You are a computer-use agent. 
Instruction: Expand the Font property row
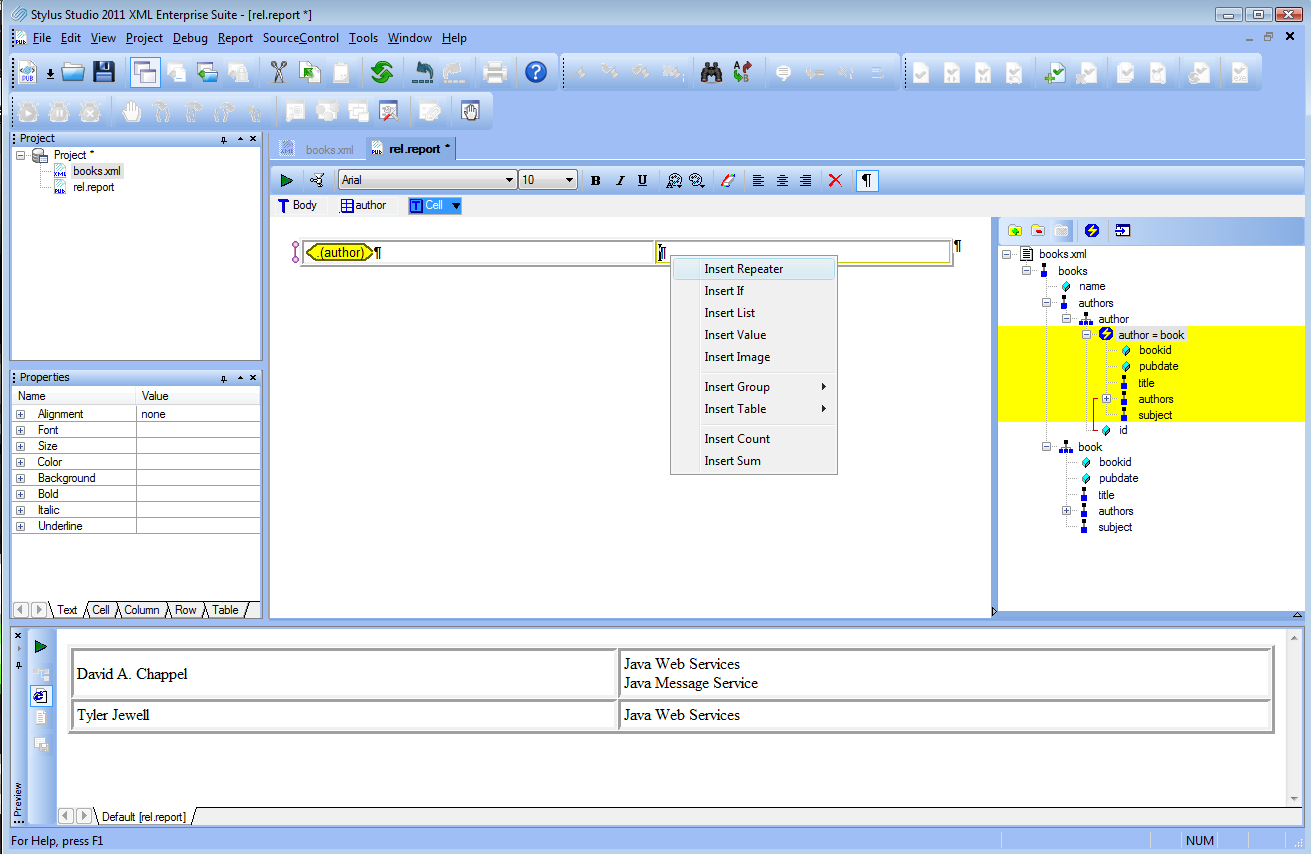20,430
